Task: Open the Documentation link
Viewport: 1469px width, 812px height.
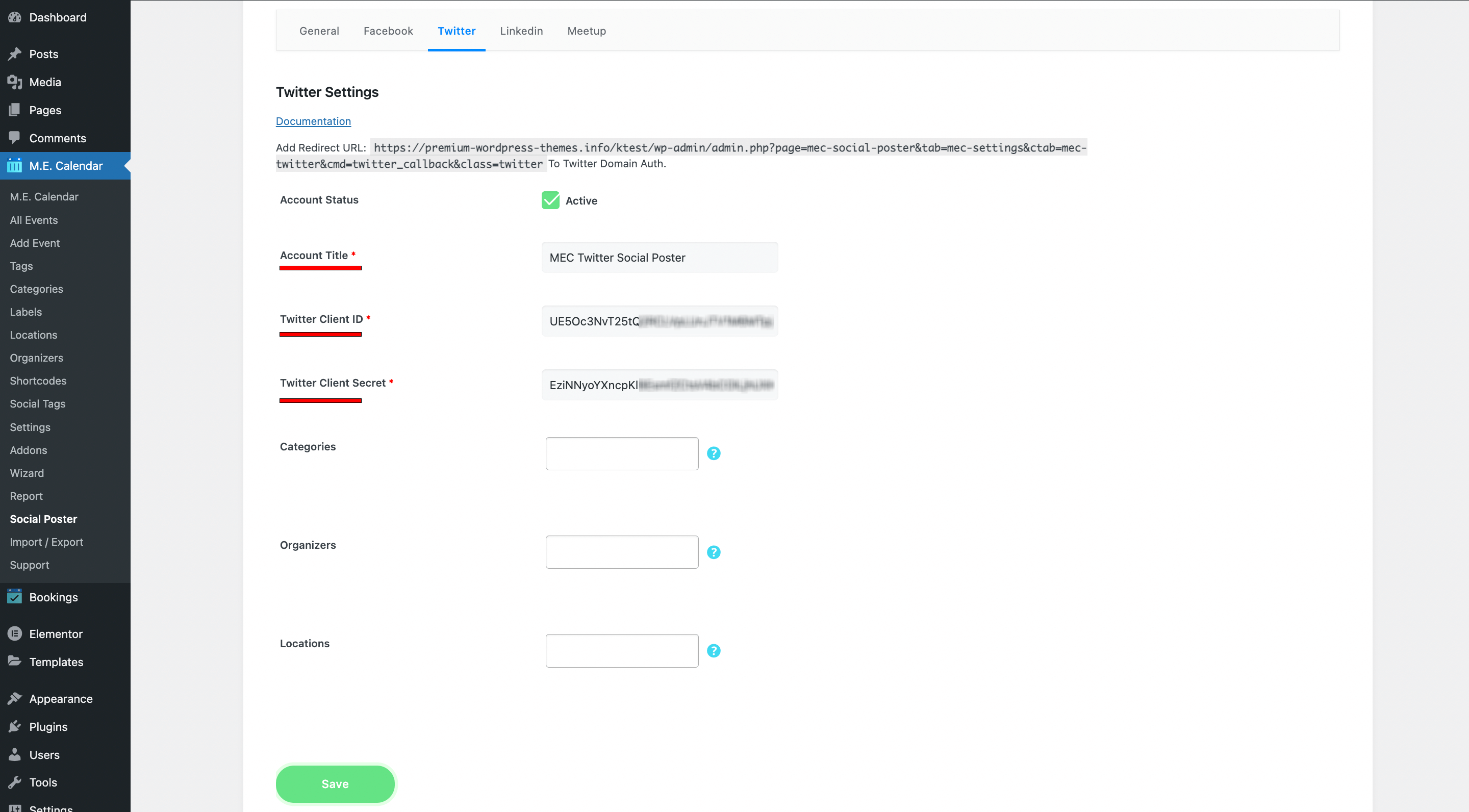Action: click(313, 121)
